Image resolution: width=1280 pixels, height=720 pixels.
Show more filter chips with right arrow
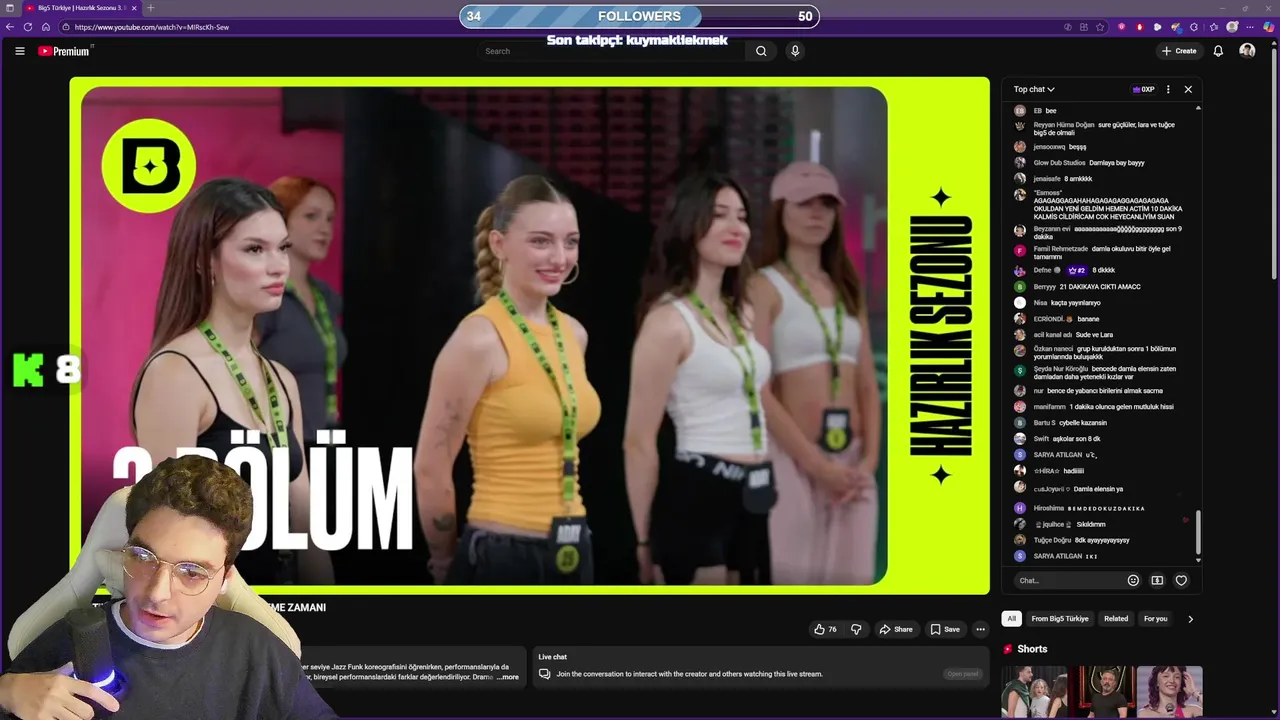point(1190,619)
